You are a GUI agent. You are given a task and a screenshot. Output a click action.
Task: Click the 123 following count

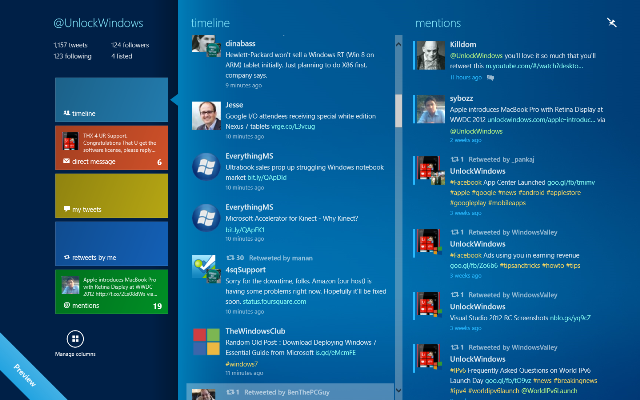point(72,56)
